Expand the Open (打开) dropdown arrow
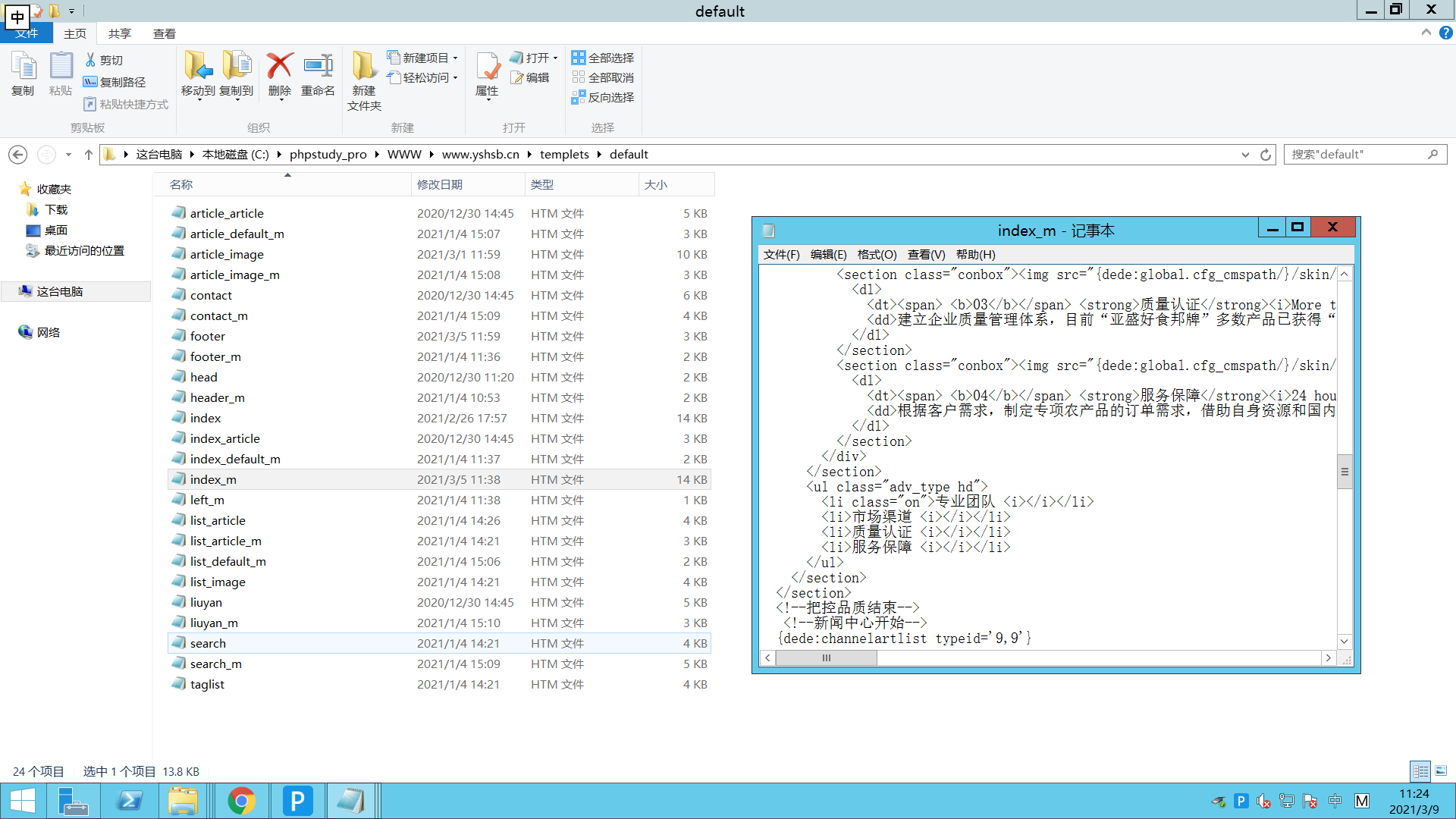Image resolution: width=1456 pixels, height=819 pixels. tap(555, 58)
